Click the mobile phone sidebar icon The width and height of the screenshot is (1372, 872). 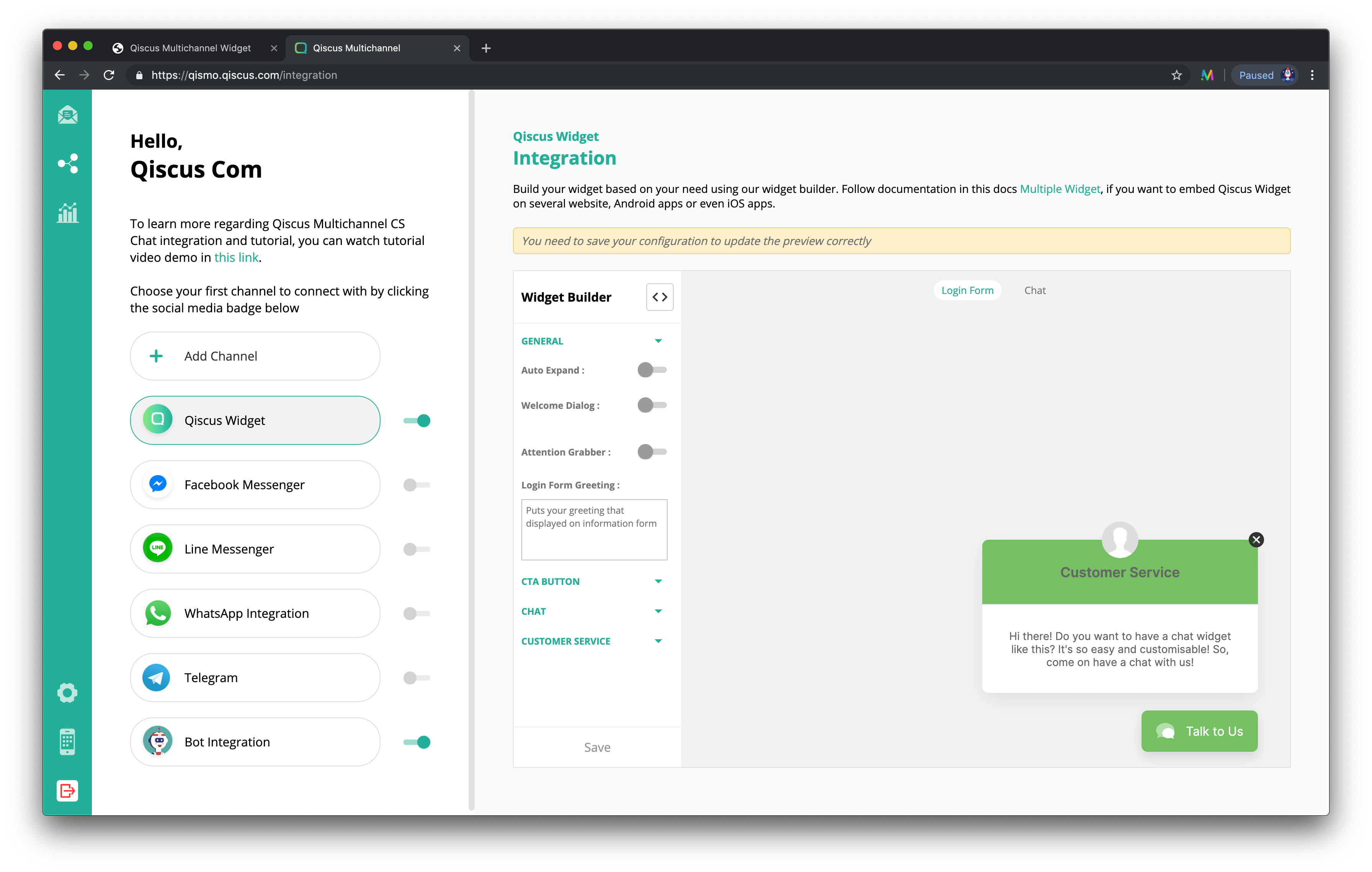(x=67, y=741)
